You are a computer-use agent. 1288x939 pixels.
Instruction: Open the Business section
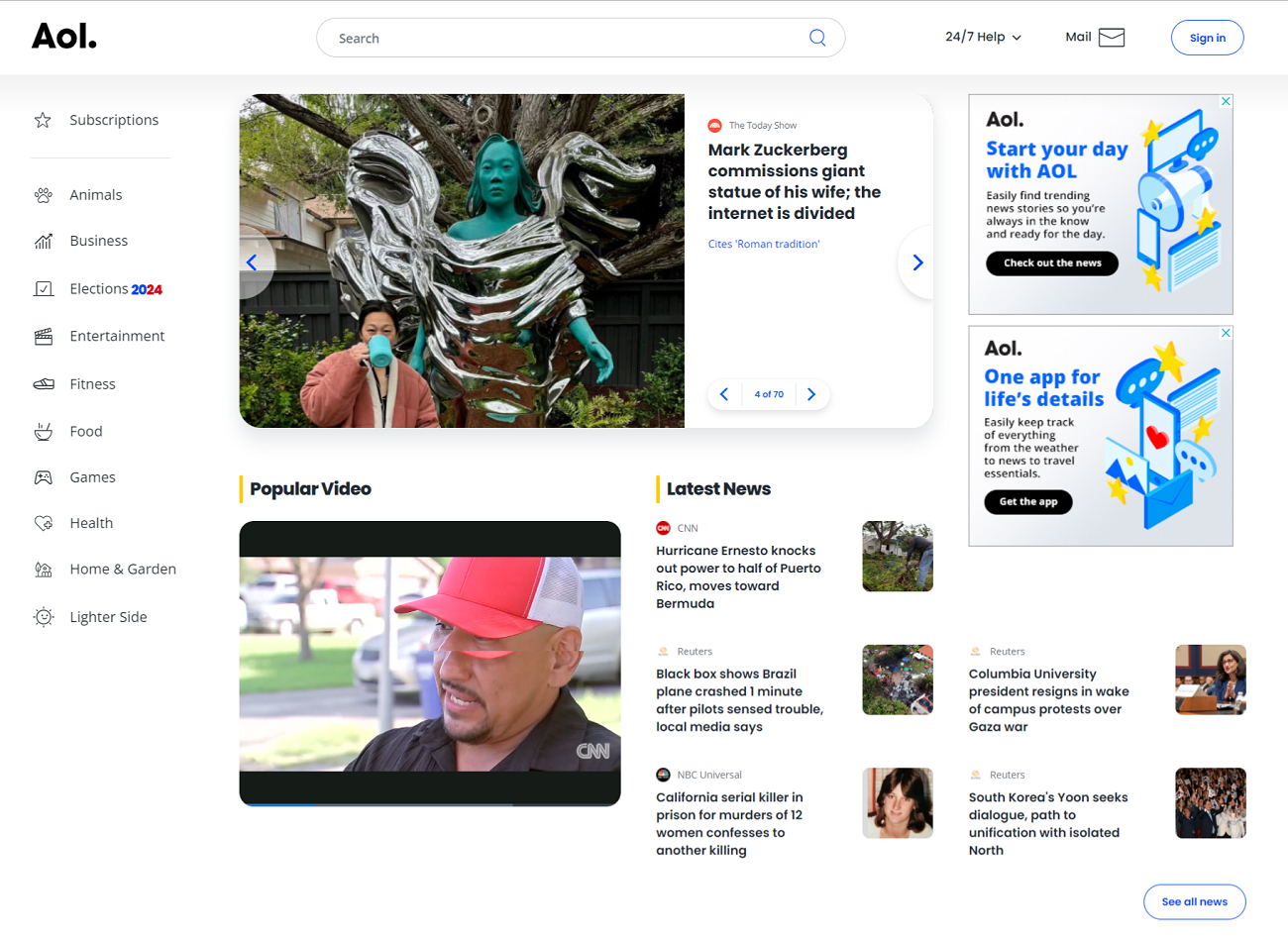coord(99,241)
